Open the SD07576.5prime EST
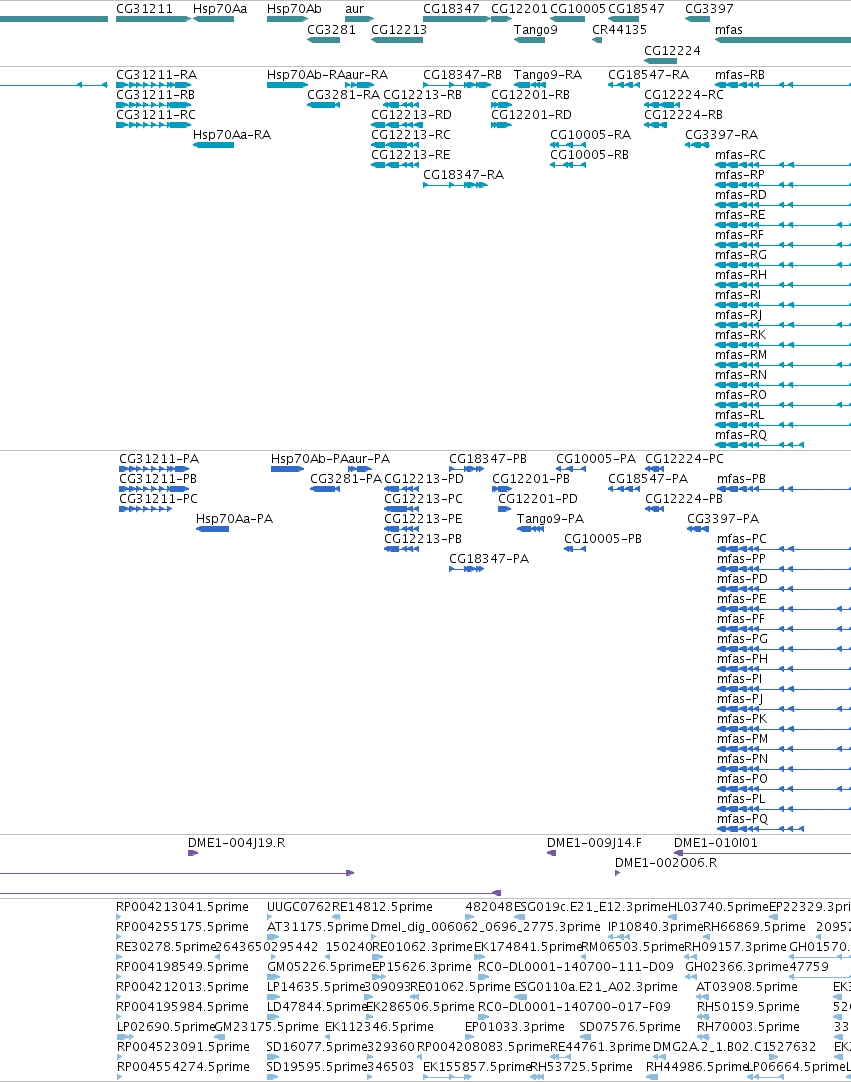851x1082 pixels. 630,1027
